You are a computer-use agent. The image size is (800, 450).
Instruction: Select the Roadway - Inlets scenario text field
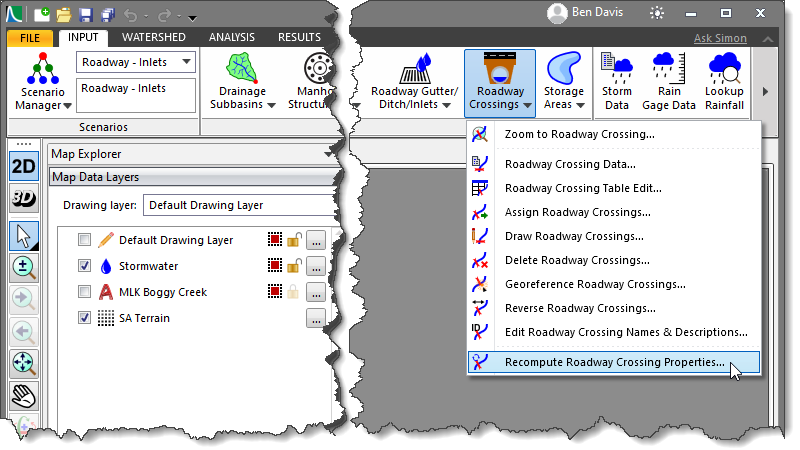[136, 95]
